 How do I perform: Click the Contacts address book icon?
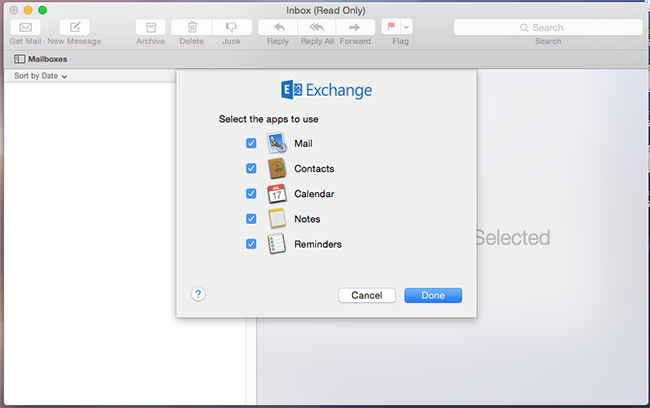(277, 168)
